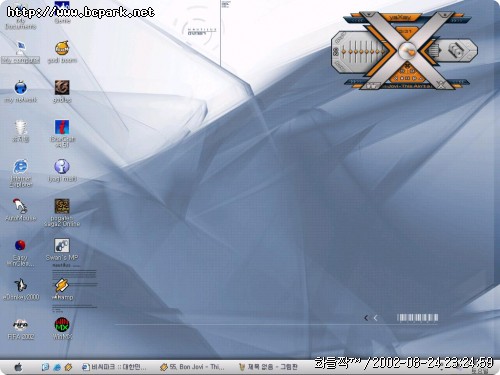Adjust the last equalizer band slider
The height and width of the screenshot is (375, 500).
[x=383, y=52]
